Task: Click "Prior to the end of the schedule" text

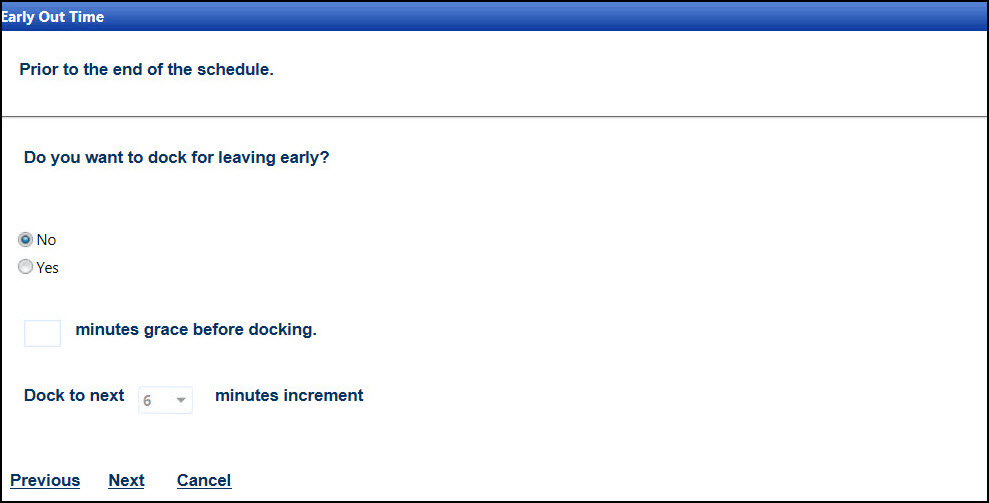Action: [146, 71]
